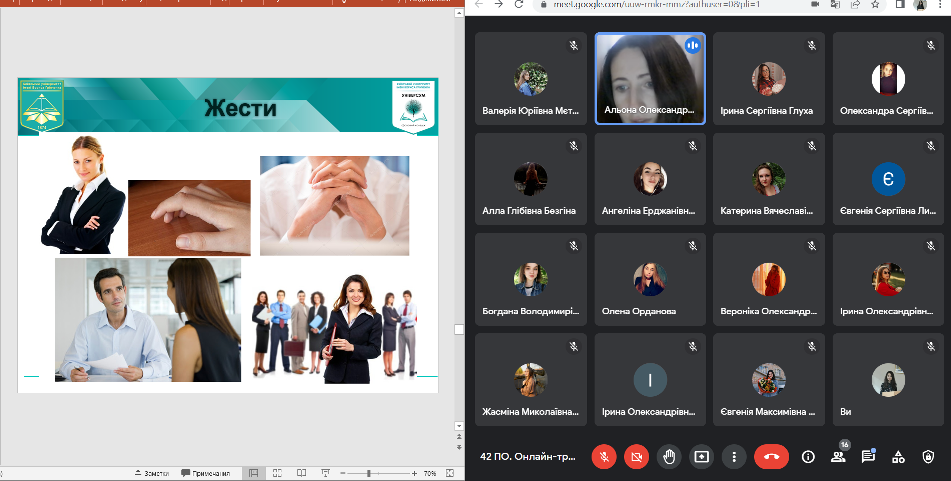Switch to Slide Sorter view

pos(277,473)
